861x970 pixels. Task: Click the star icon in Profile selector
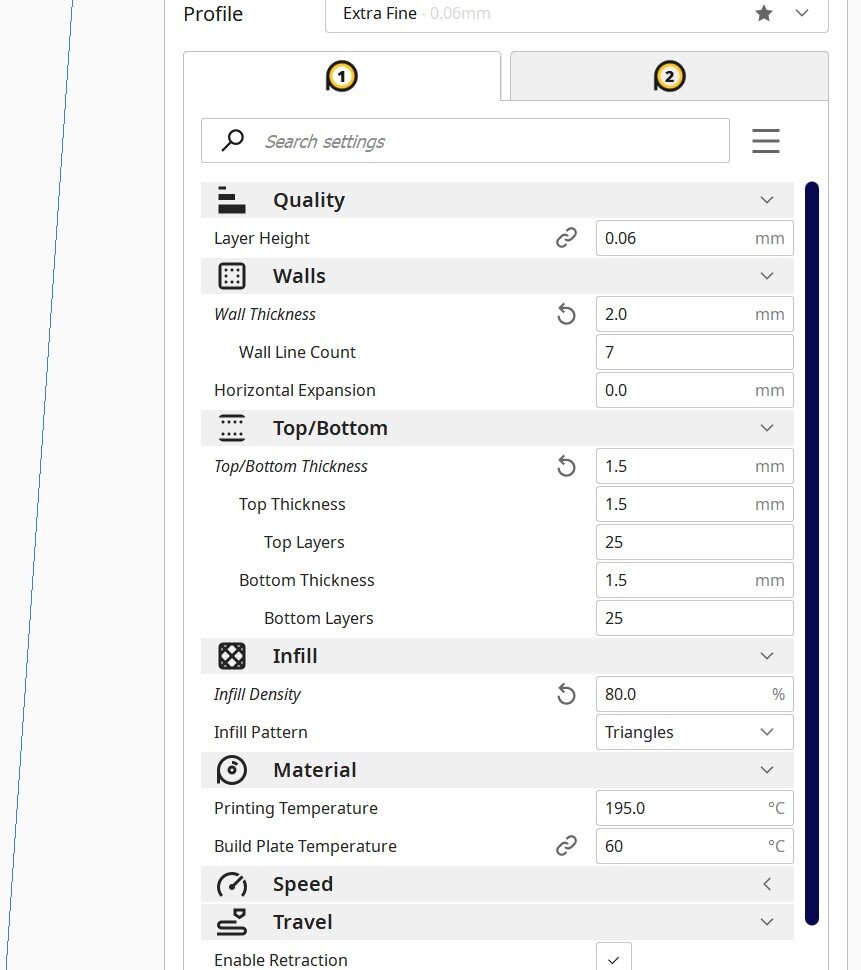[x=764, y=13]
